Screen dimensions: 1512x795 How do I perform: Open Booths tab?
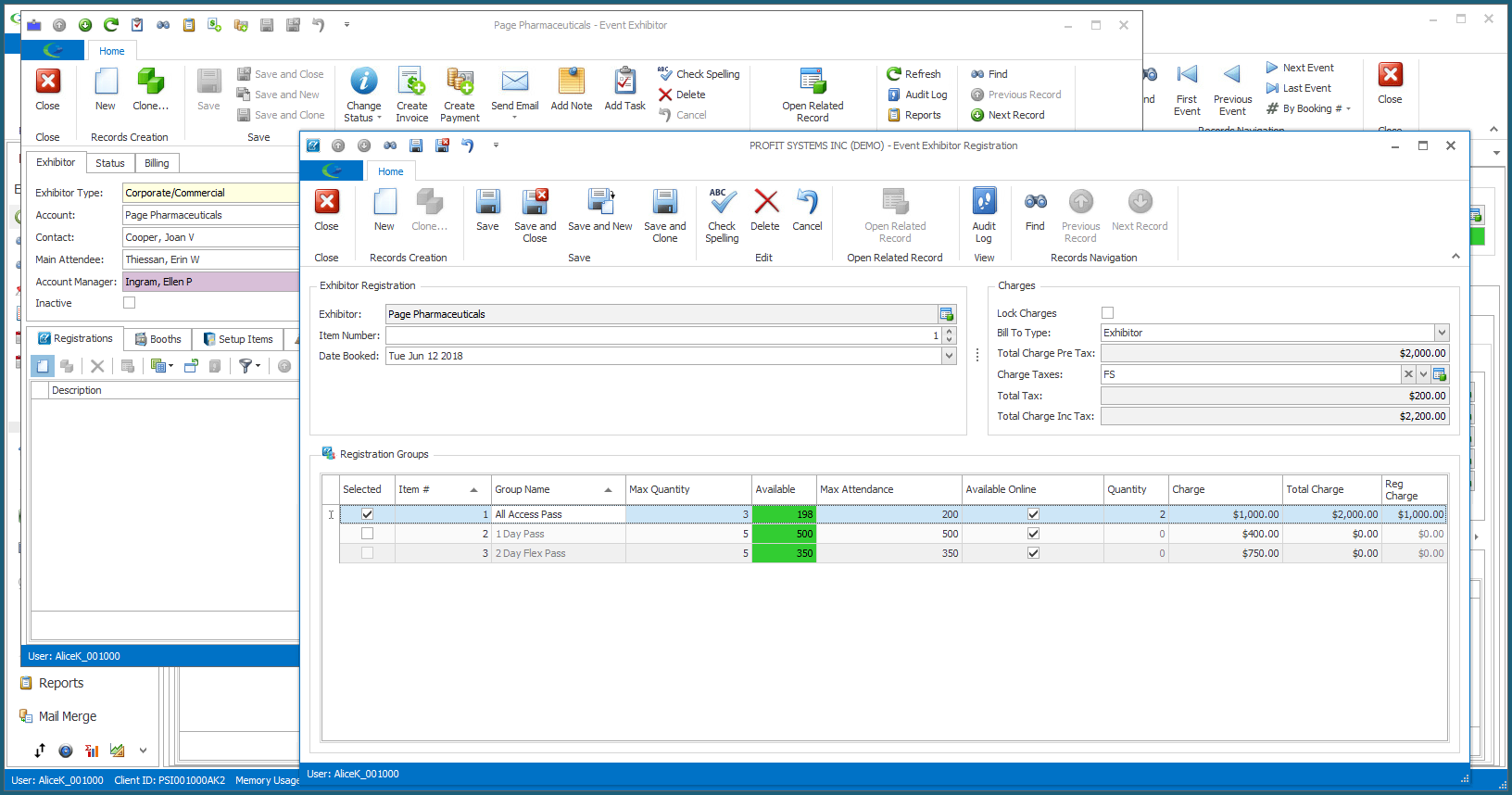tap(157, 339)
